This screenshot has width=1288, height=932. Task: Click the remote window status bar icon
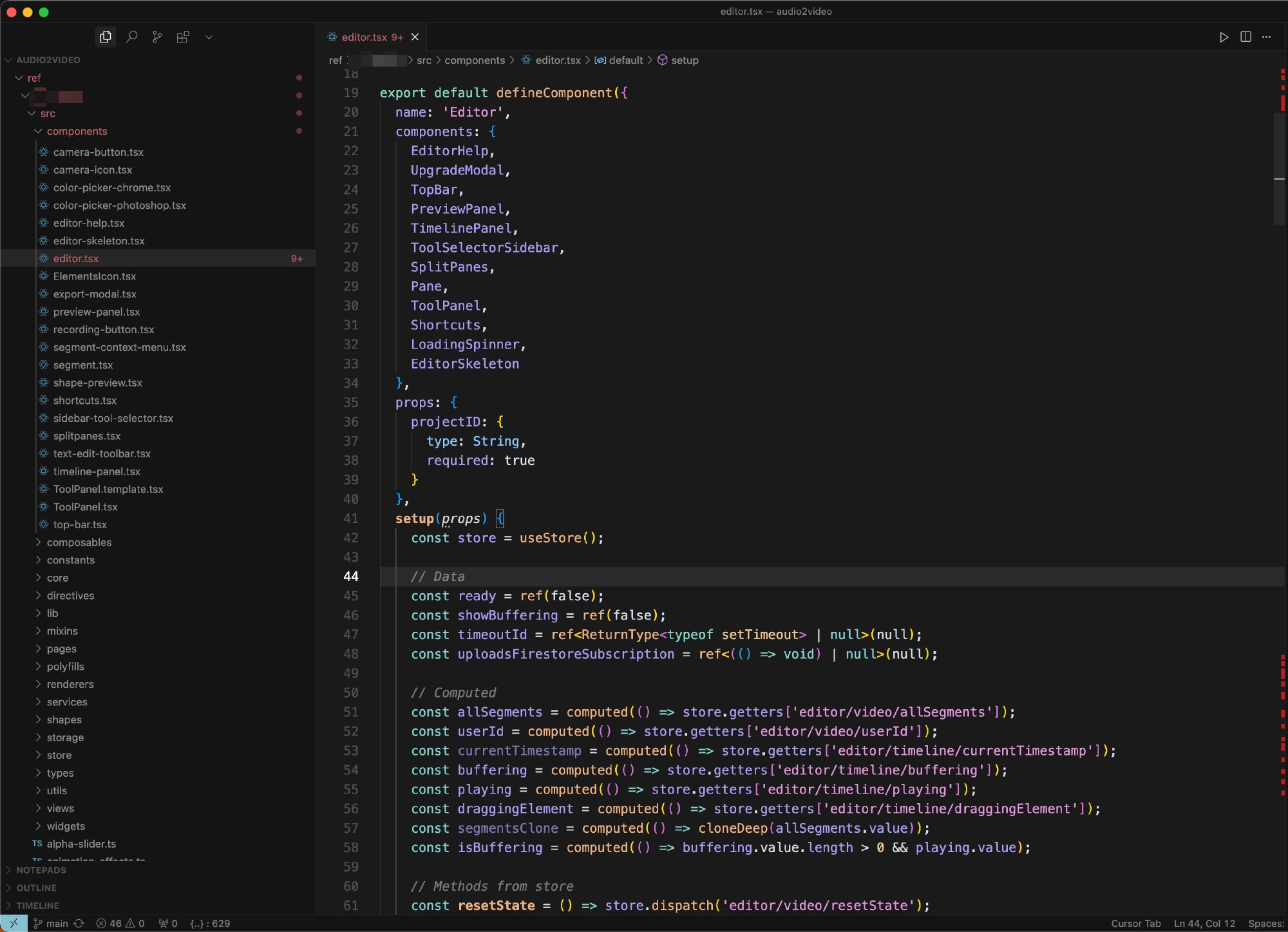coord(14,923)
